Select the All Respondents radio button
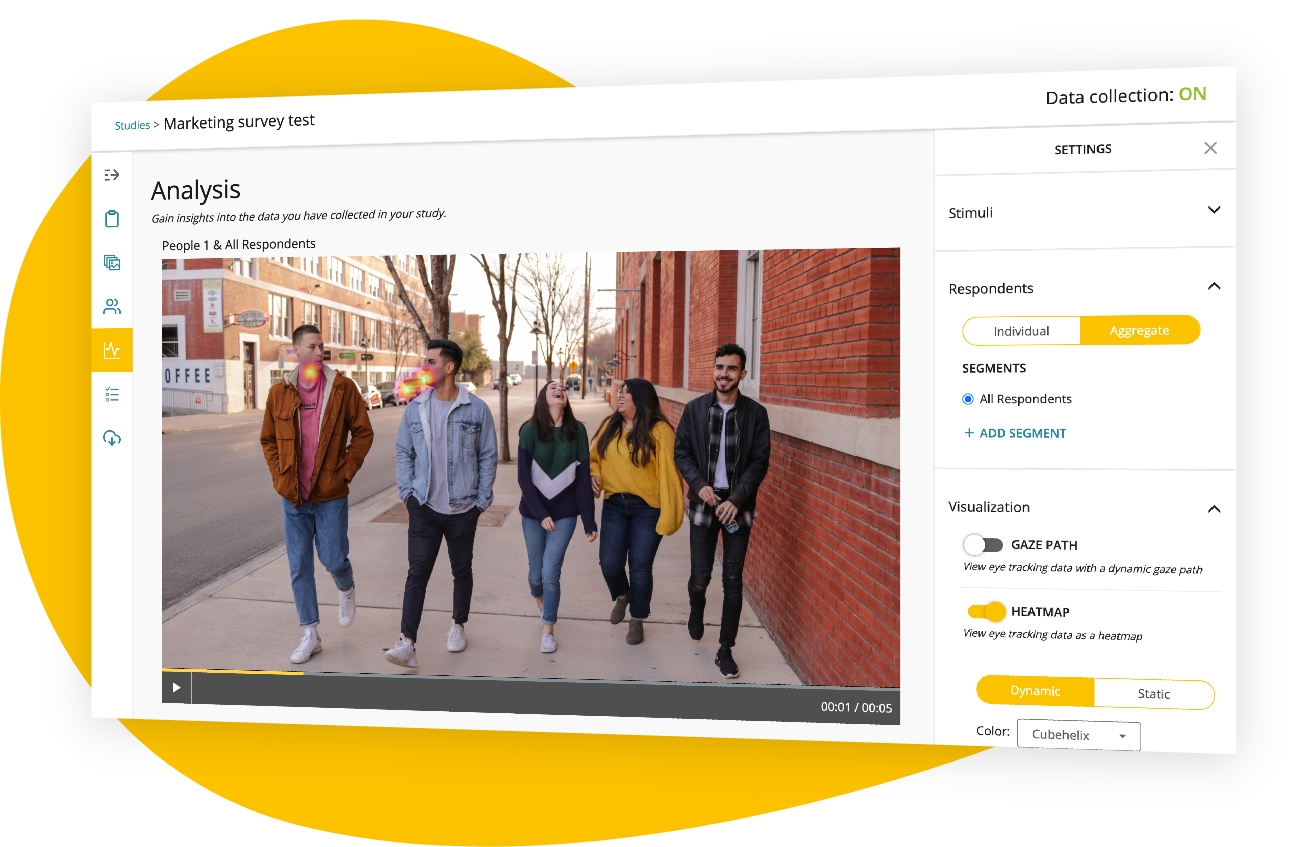 click(x=967, y=399)
